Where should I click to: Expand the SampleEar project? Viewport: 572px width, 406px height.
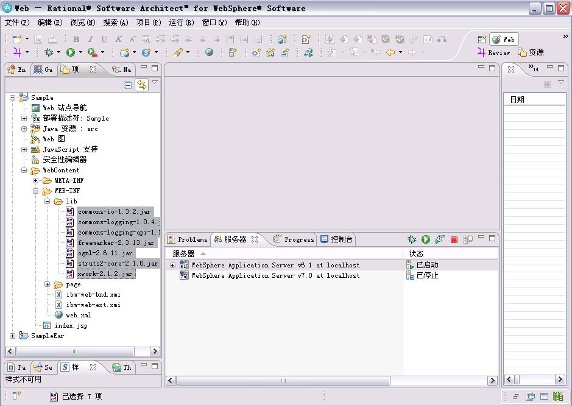point(12,336)
